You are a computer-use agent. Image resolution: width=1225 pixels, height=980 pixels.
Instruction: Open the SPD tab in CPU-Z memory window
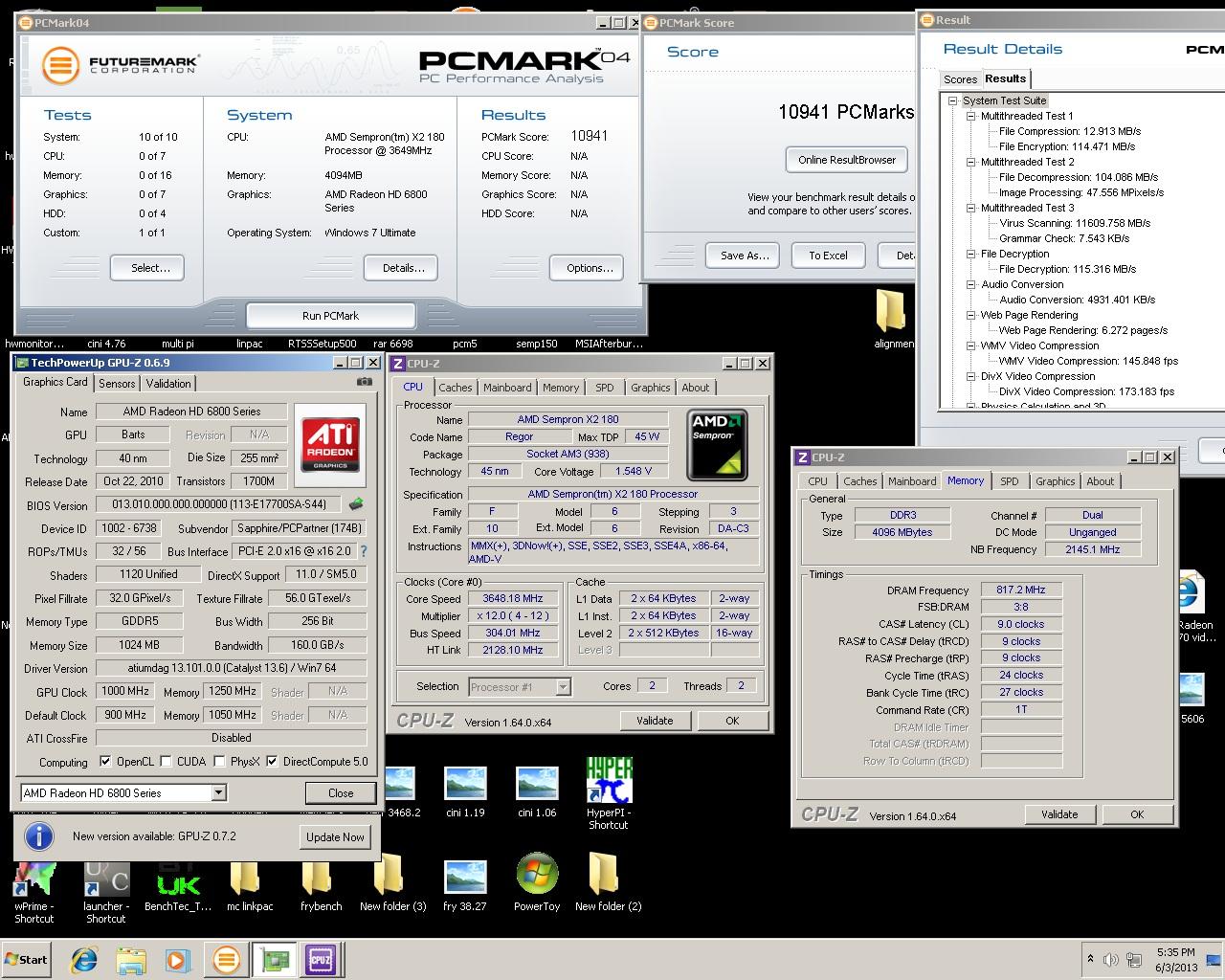(1010, 481)
